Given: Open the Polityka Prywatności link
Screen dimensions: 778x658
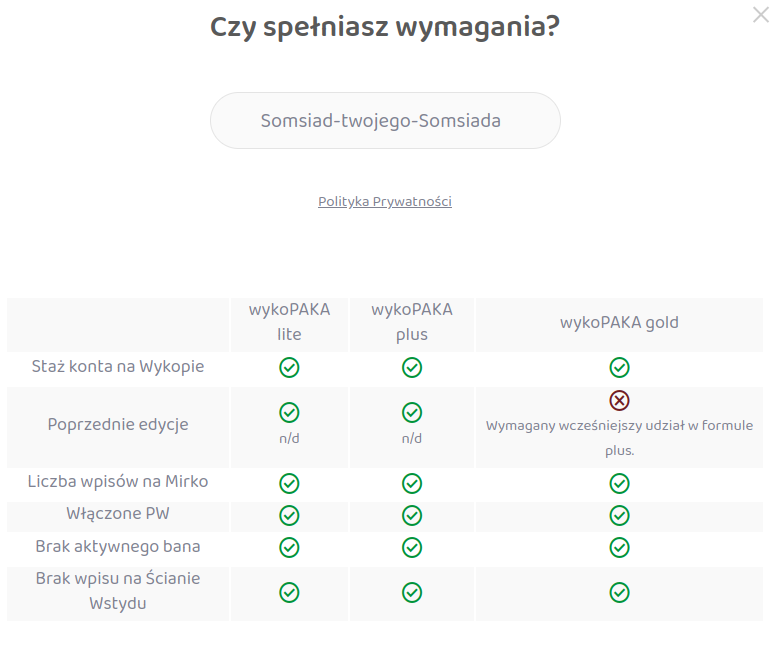Looking at the screenshot, I should click(385, 202).
